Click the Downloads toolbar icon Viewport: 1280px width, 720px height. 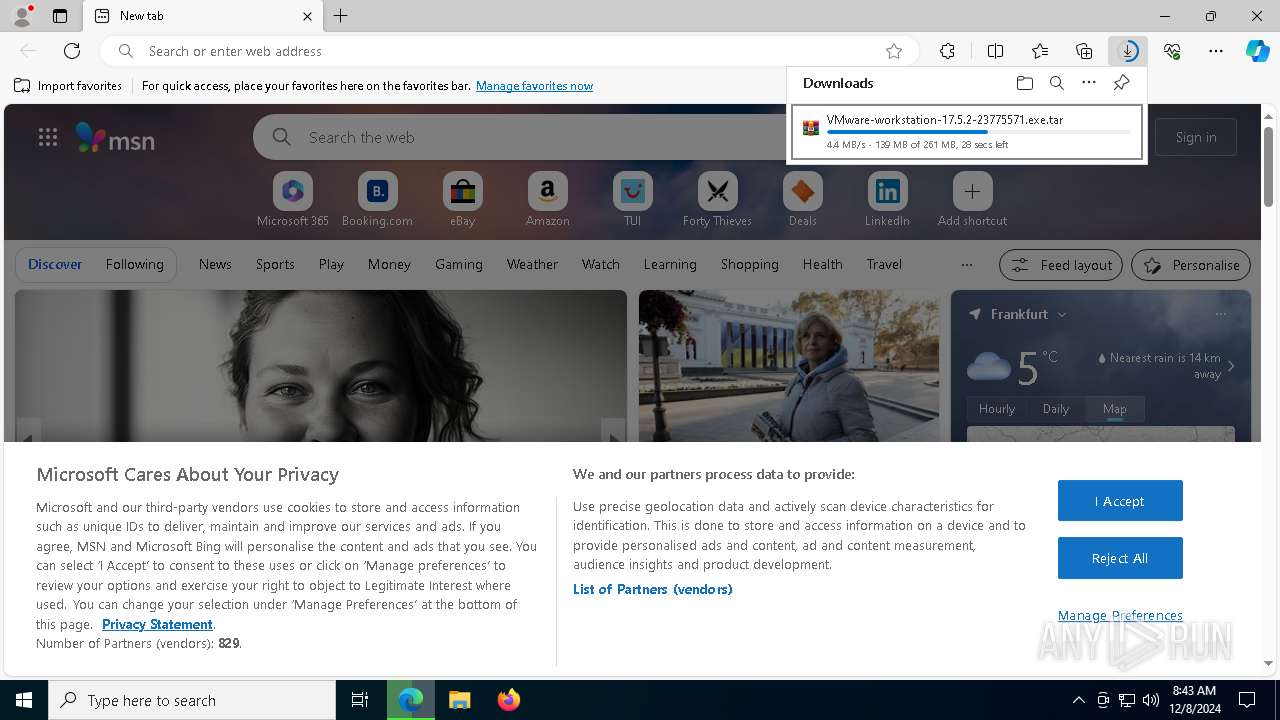(x=1128, y=51)
